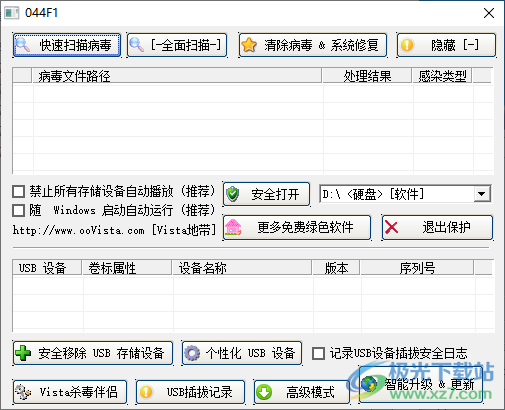This screenshot has width=505, height=410.
Task: Click the 智能升级 & 更新 button
Action: pyautogui.click(x=421, y=384)
